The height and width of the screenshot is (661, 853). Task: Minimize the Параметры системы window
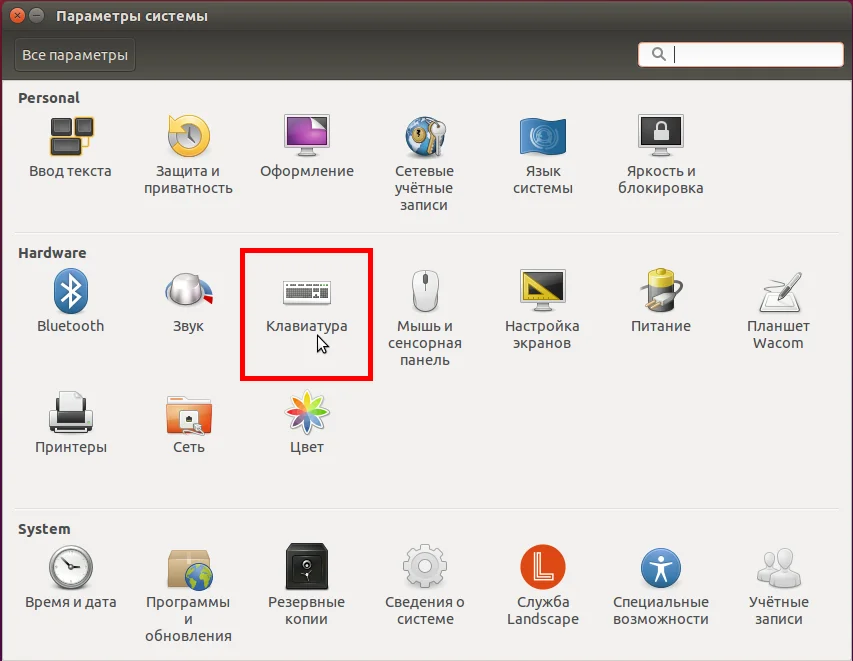pos(36,15)
